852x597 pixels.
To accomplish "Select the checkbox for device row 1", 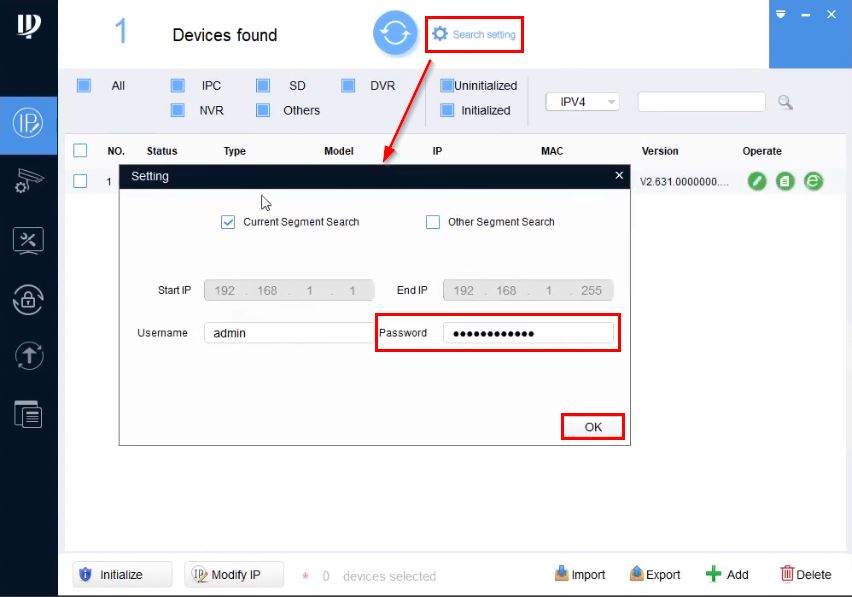I will click(80, 181).
